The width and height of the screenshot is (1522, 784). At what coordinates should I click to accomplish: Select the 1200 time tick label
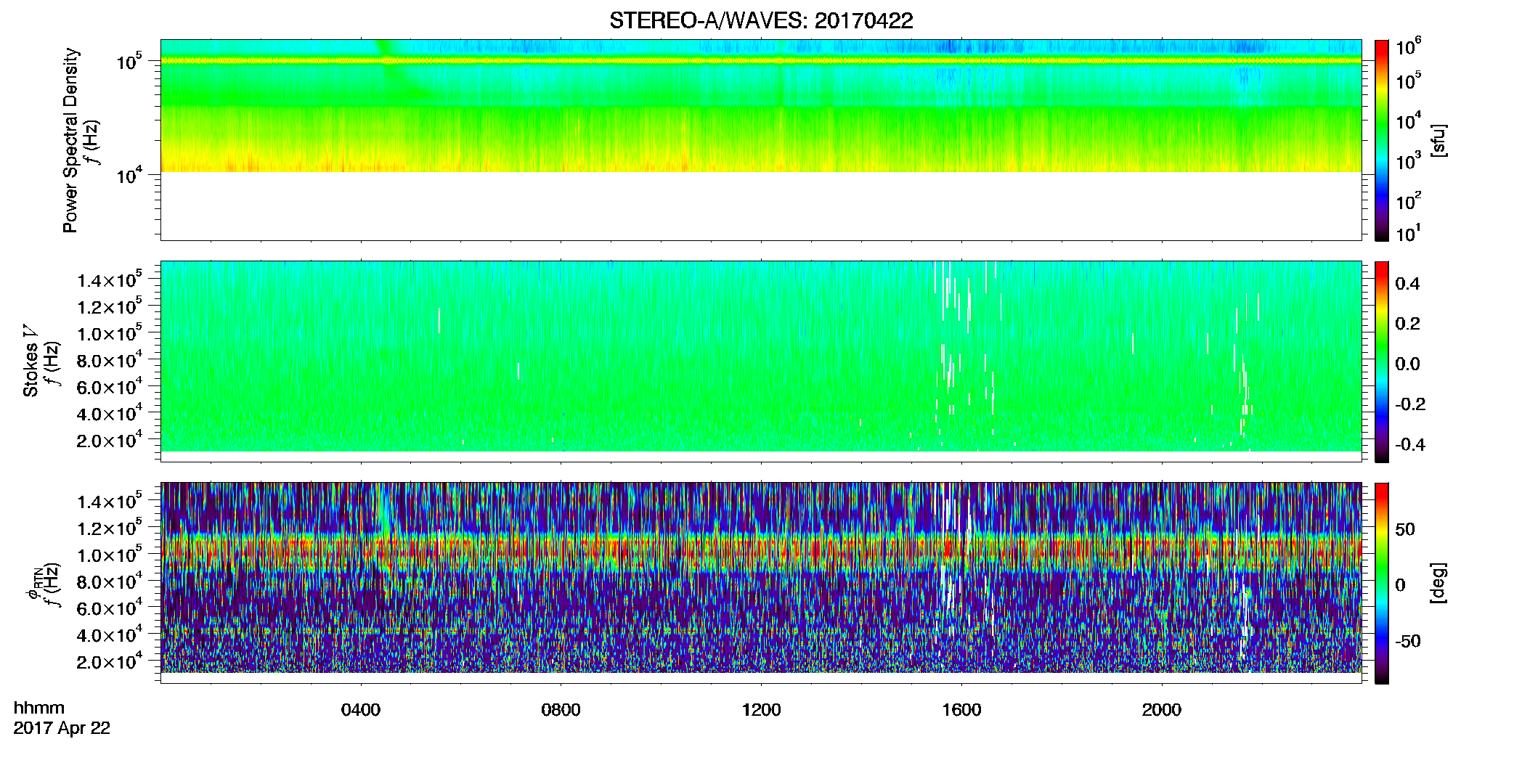[x=761, y=710]
